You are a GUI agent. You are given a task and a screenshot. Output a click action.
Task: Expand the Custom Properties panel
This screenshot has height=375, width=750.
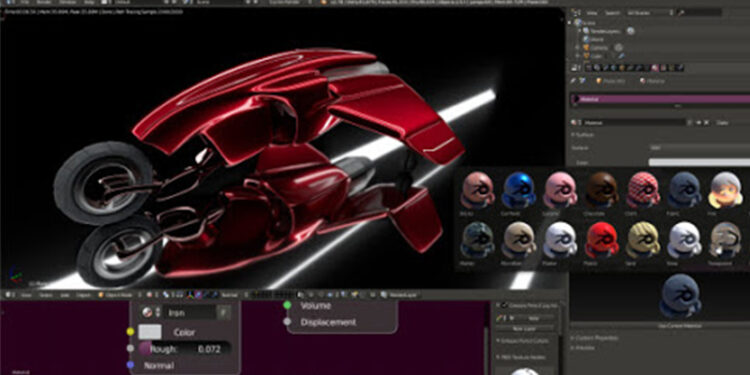coord(595,338)
